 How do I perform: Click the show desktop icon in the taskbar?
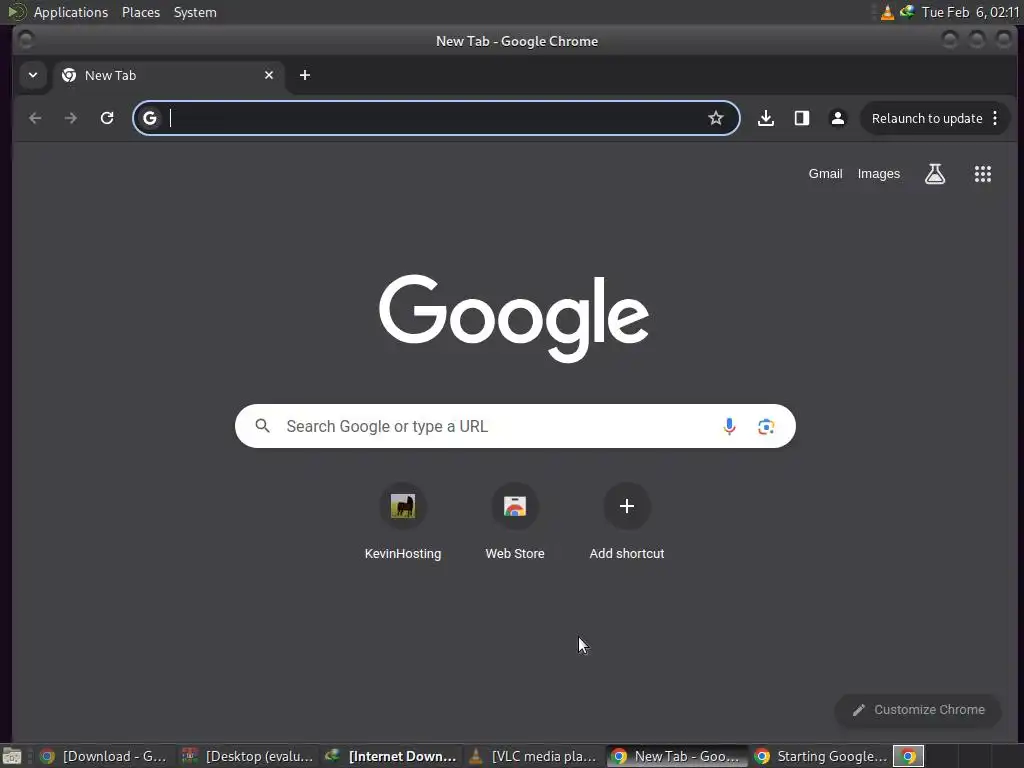[12, 757]
